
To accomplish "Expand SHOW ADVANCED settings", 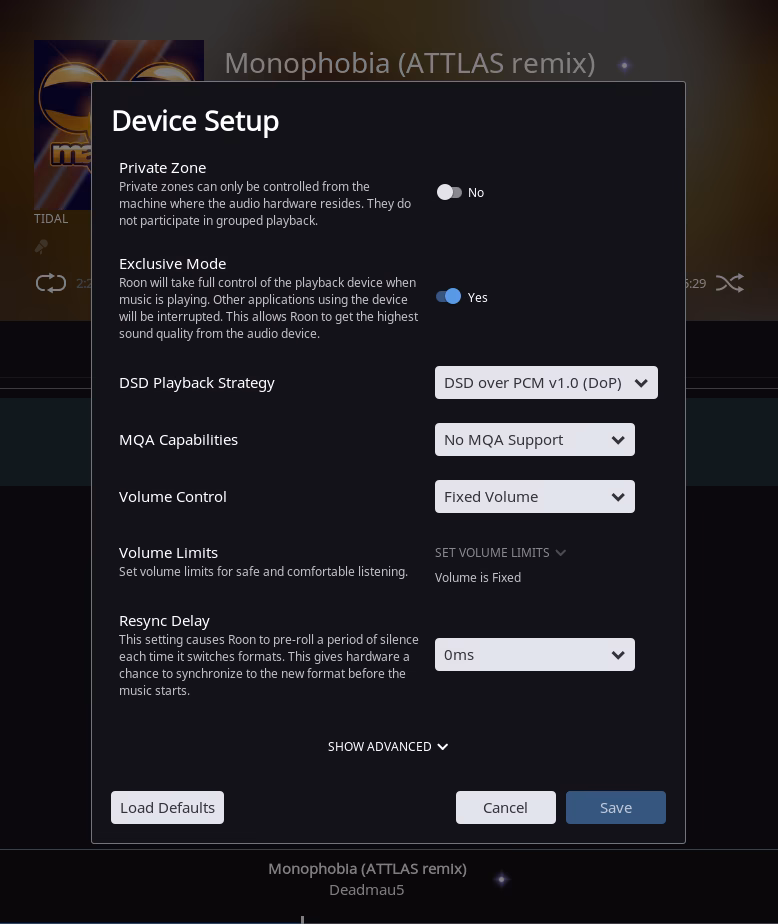I will click(x=388, y=747).
